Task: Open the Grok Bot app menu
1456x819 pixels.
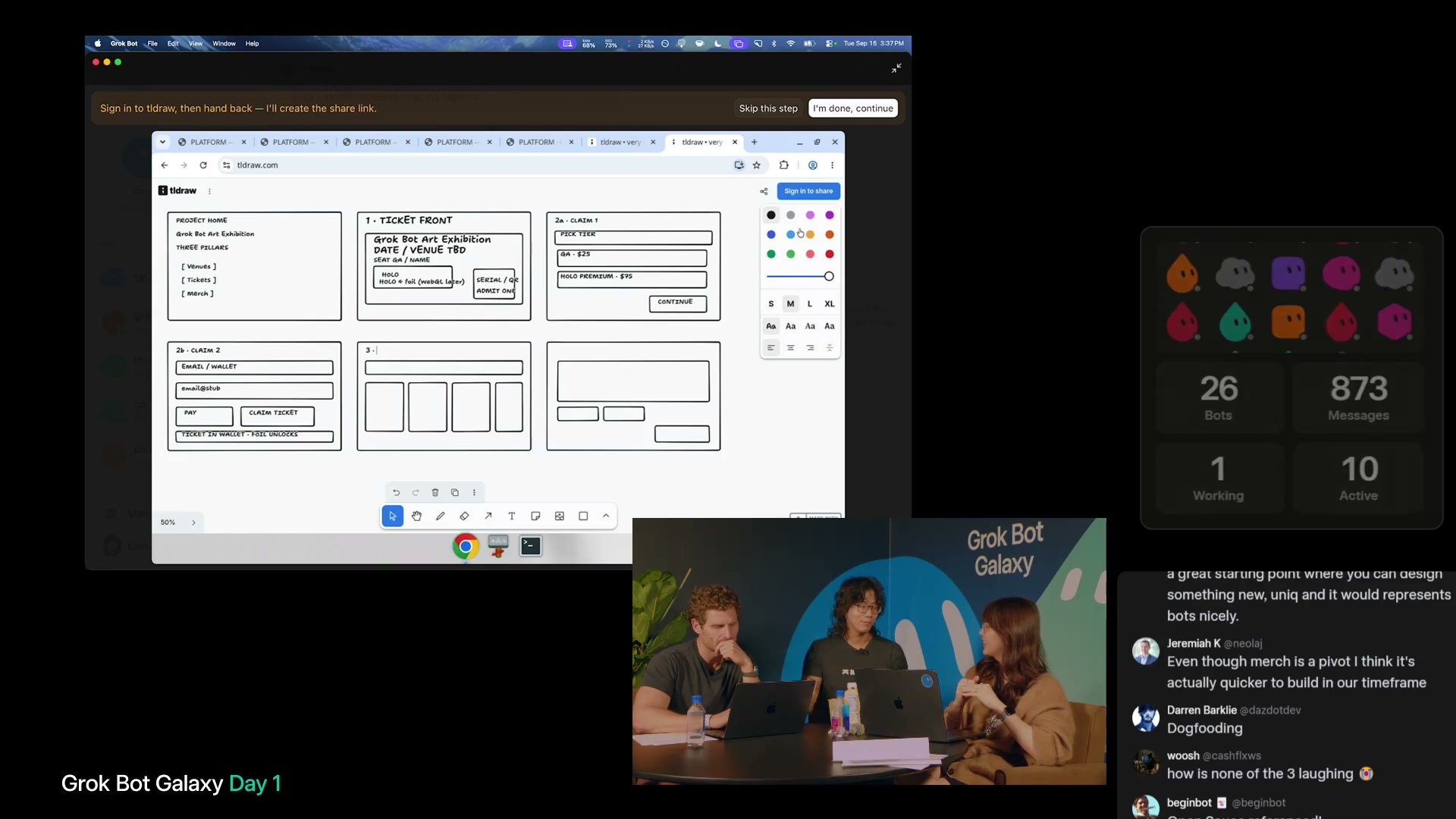Action: point(124,44)
